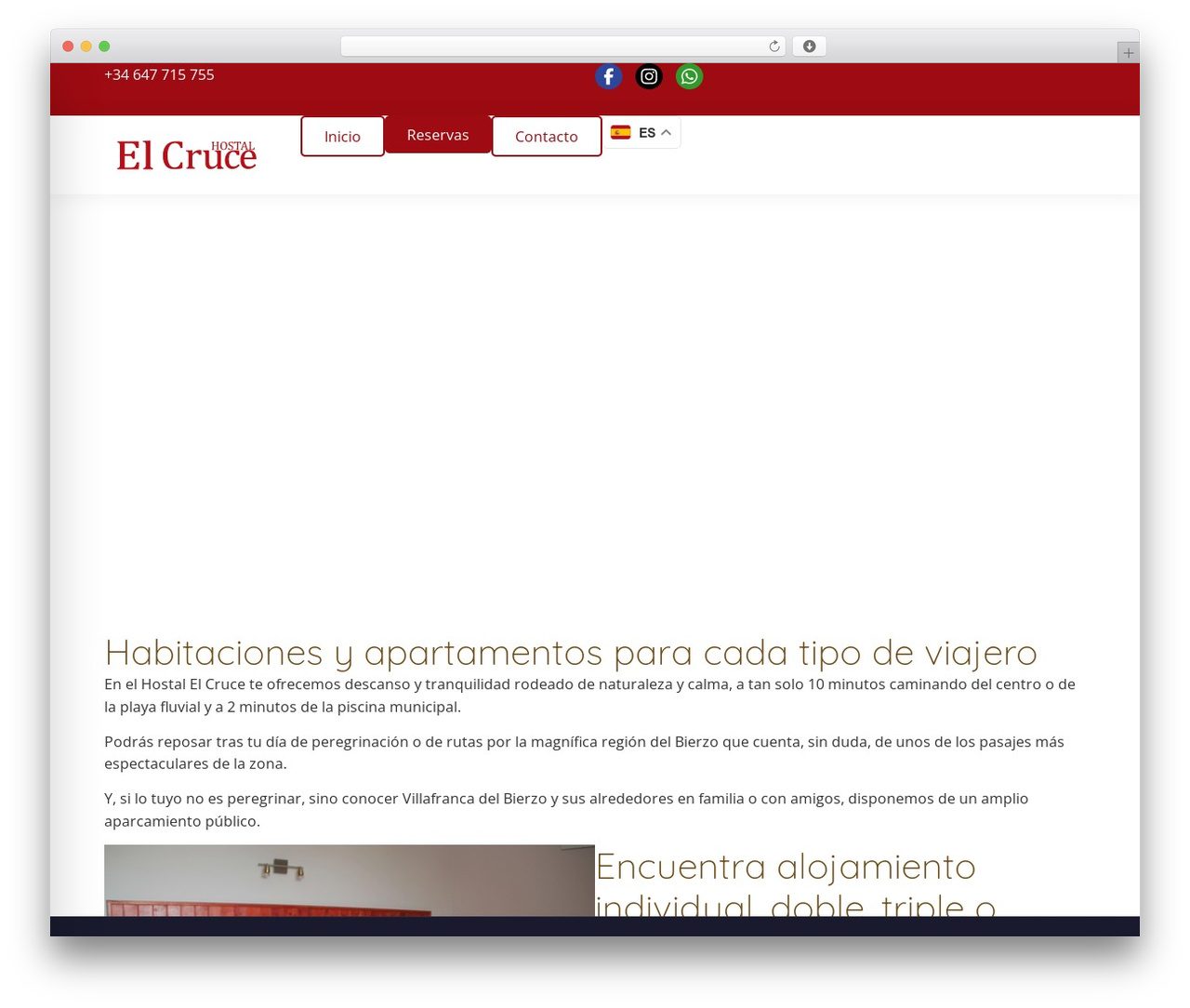Open the Contacto menu item
This screenshot has height=1008, width=1190.
pos(547,137)
